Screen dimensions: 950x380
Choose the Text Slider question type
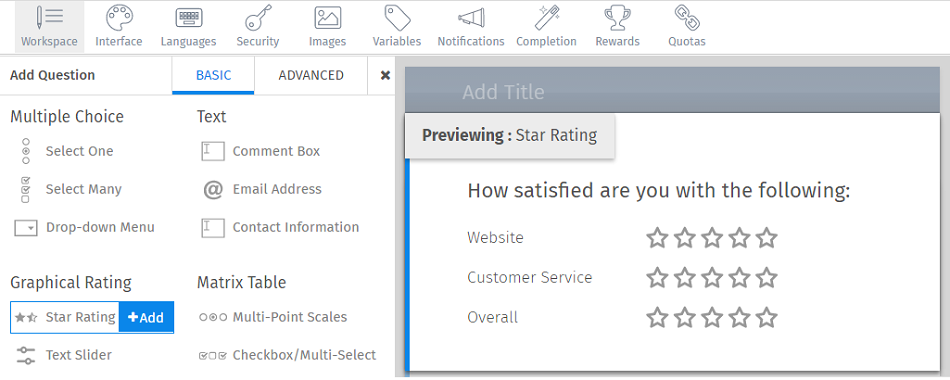point(64,355)
